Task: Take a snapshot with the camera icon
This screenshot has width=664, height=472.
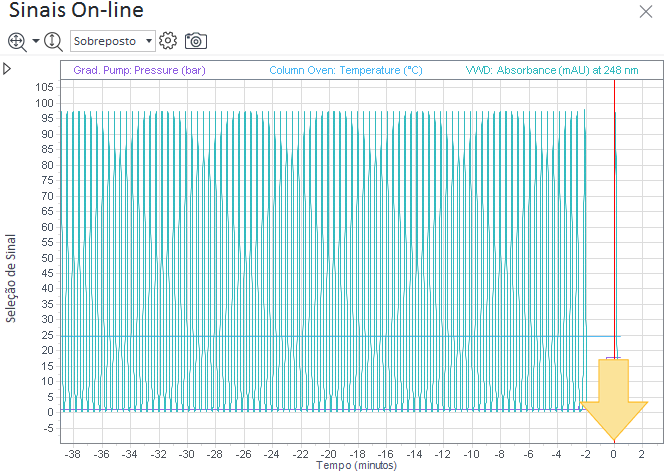Action: 196,41
